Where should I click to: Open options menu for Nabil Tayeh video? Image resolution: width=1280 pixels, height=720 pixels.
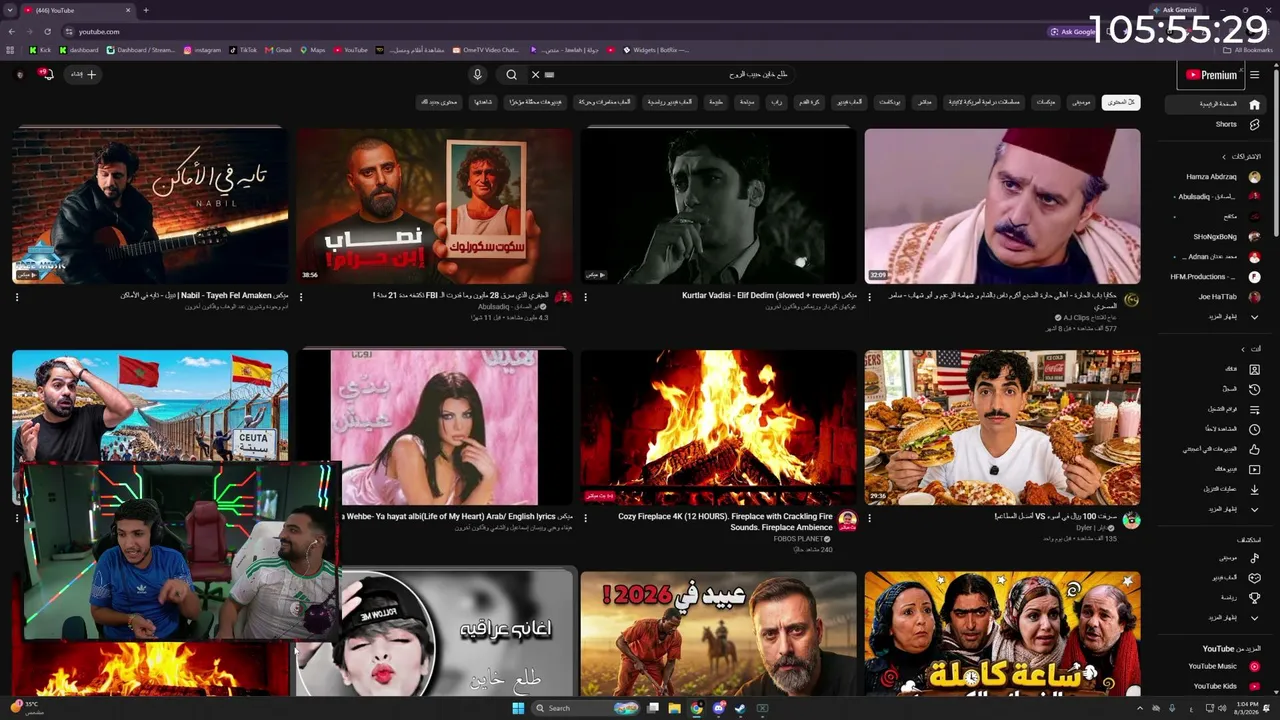(x=17, y=297)
